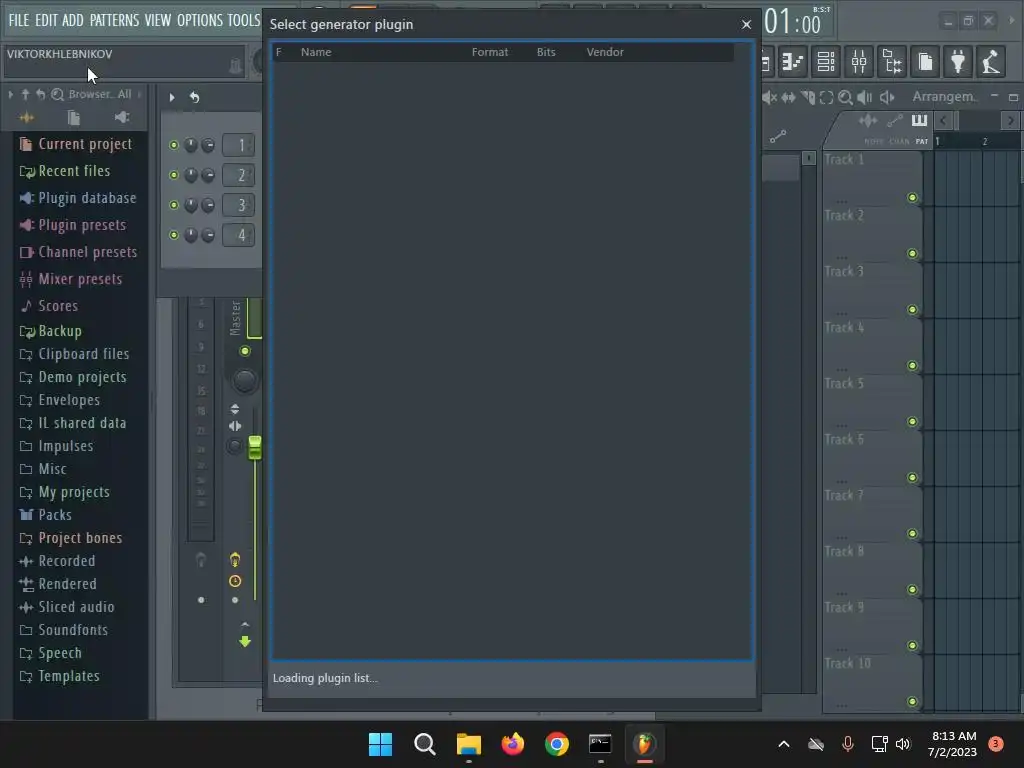Expand the Recent files folder
Viewport: 1024px width, 768px height.
[65, 171]
